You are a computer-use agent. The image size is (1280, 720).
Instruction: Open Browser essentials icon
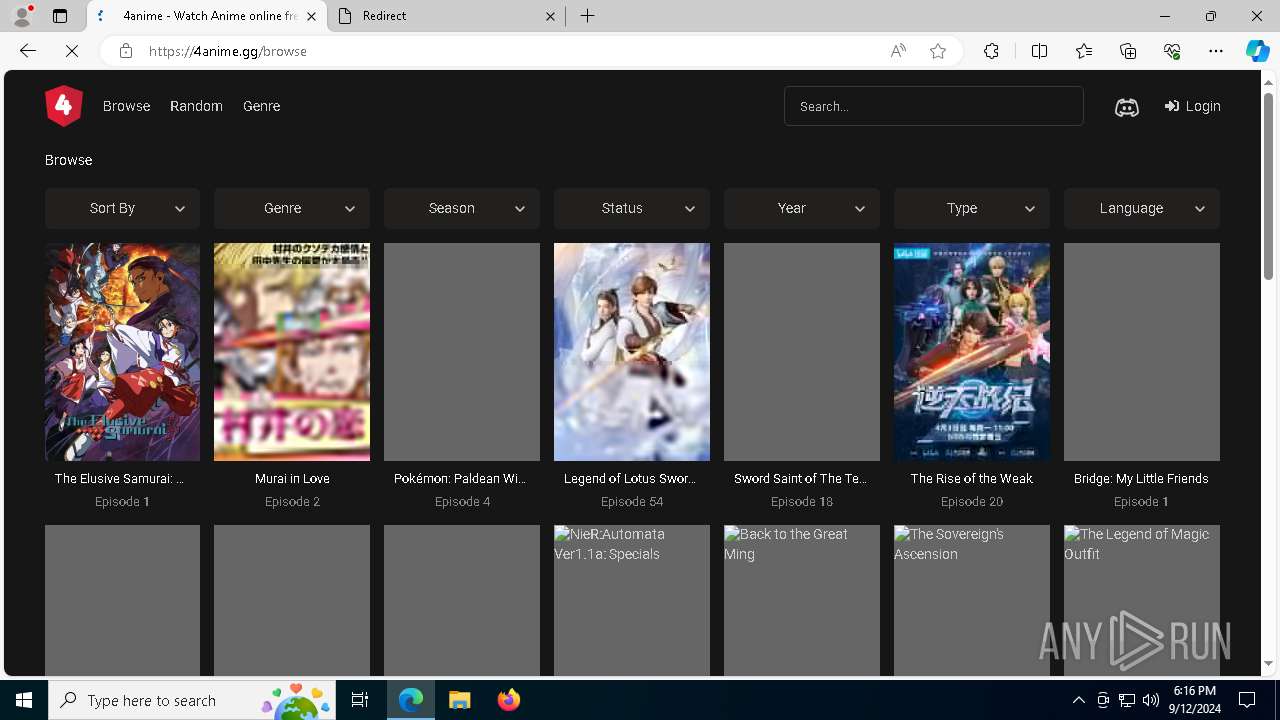1172,51
